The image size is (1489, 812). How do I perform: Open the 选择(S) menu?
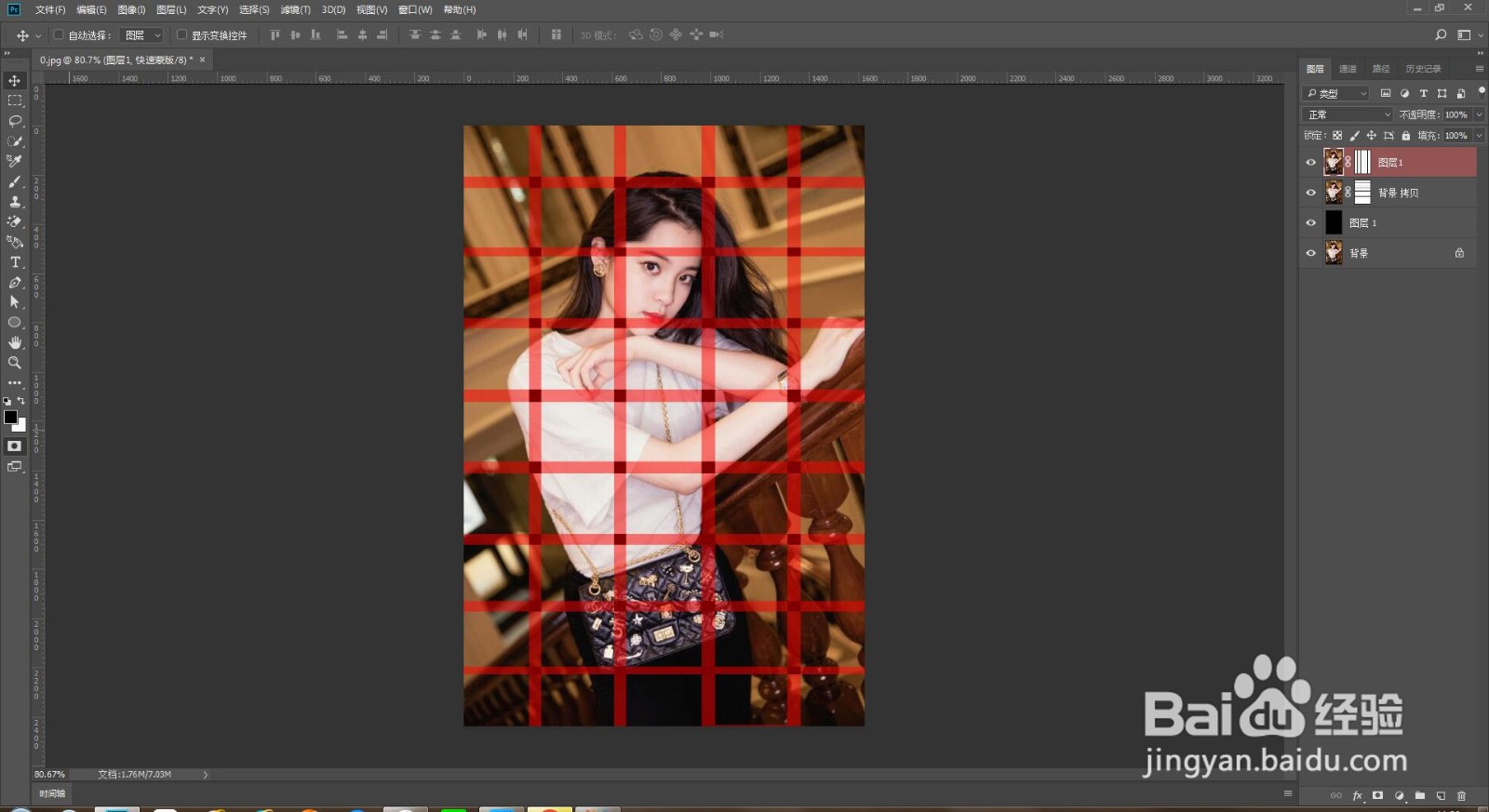coord(254,9)
